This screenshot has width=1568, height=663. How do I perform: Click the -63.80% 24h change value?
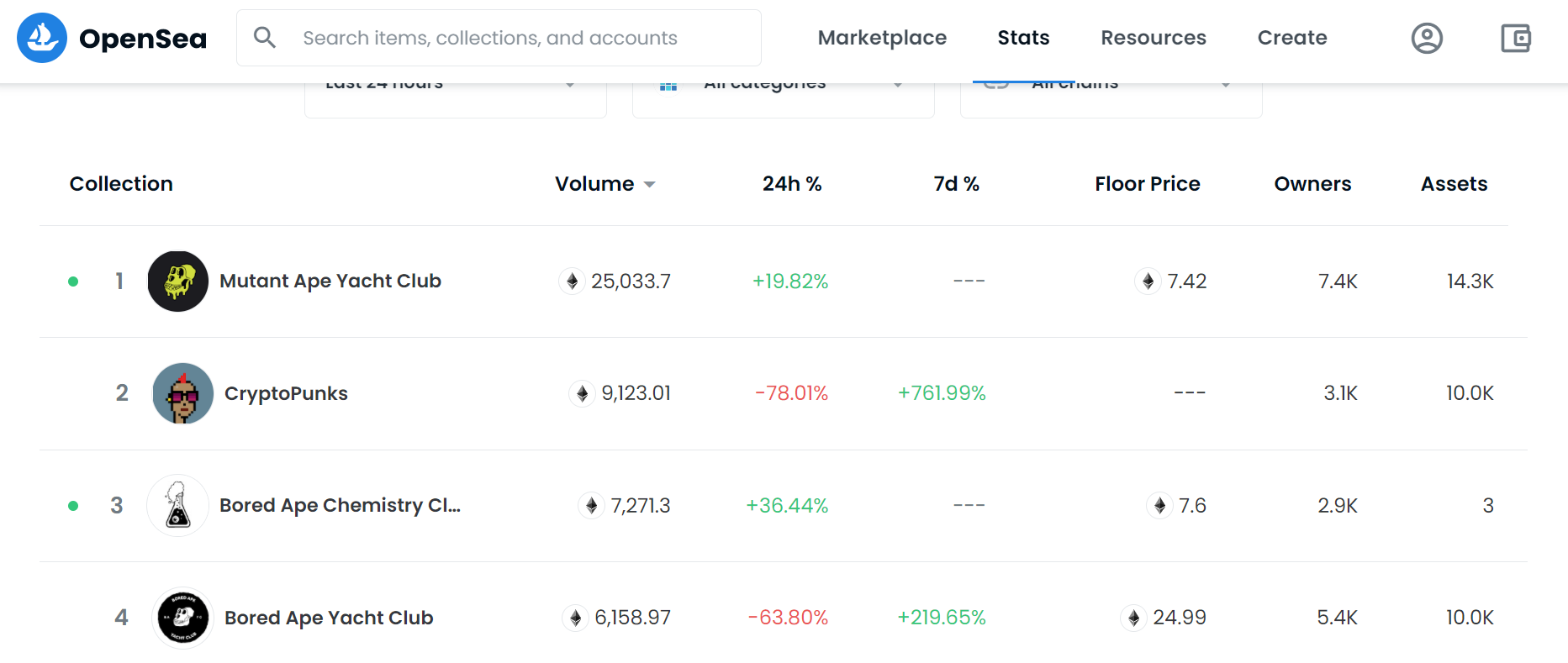(788, 618)
